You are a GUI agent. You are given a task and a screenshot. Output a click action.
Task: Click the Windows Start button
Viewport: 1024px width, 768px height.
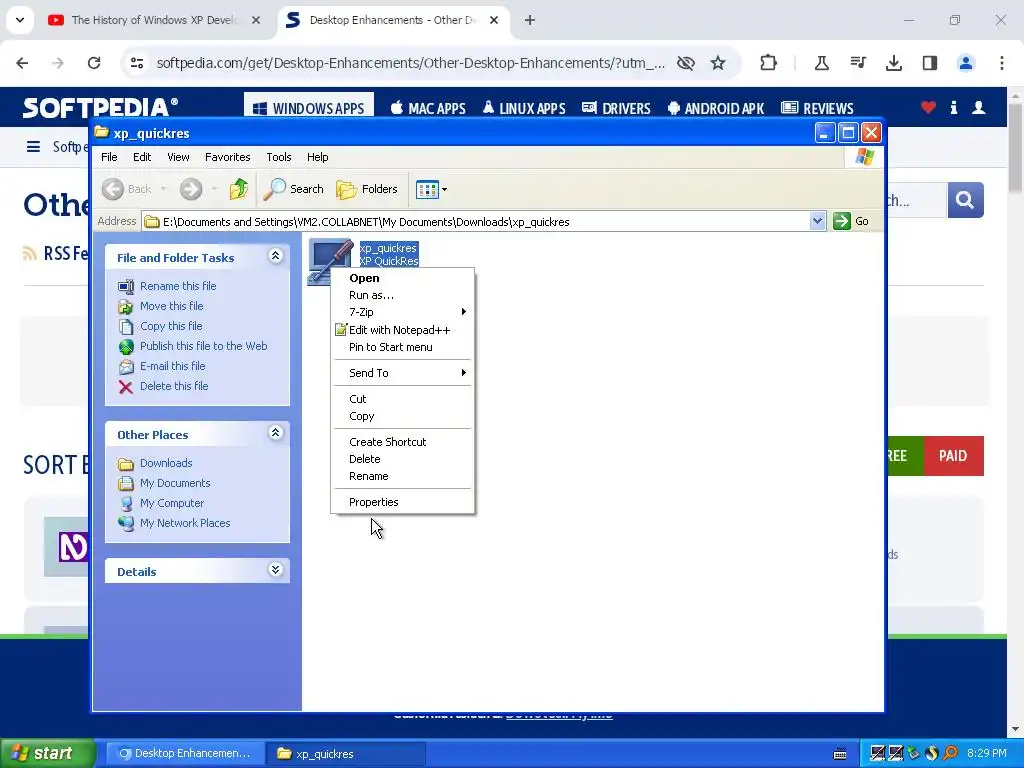pyautogui.click(x=48, y=753)
